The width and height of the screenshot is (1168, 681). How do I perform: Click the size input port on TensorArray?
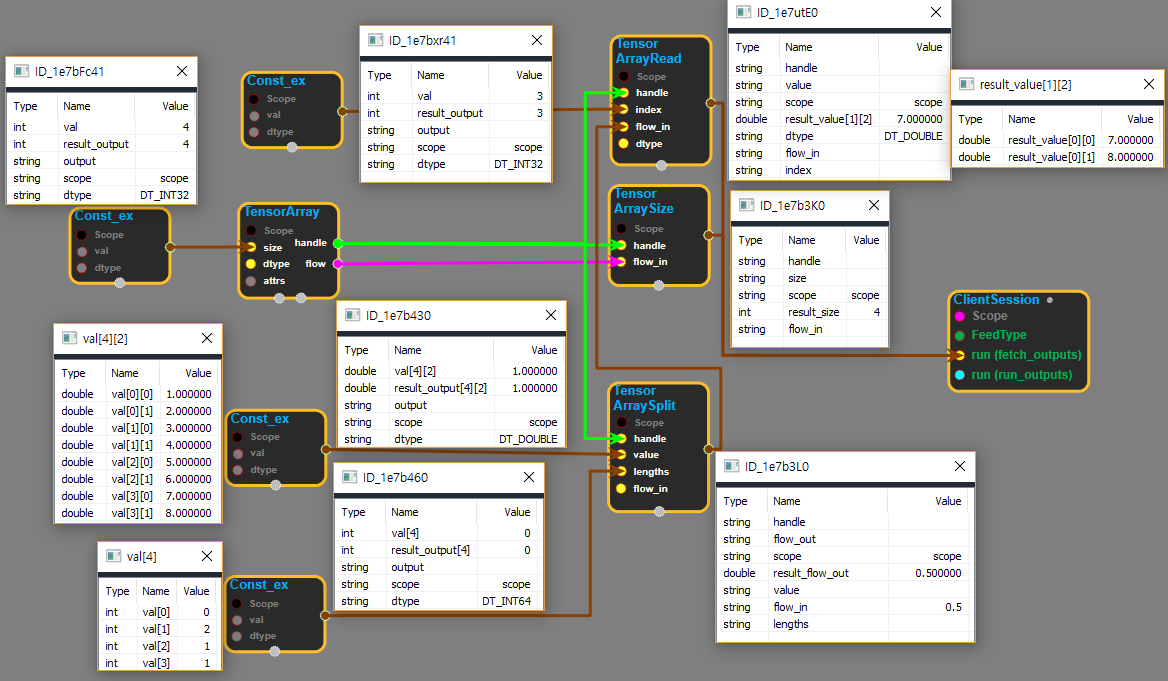point(251,247)
